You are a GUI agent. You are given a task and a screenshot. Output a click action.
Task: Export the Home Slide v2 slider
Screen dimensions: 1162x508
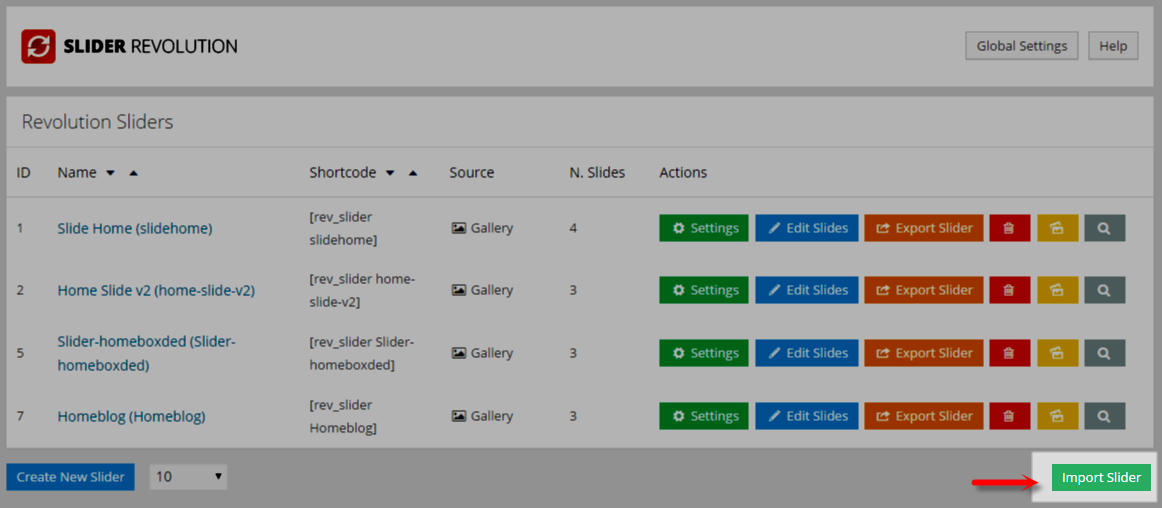click(923, 290)
